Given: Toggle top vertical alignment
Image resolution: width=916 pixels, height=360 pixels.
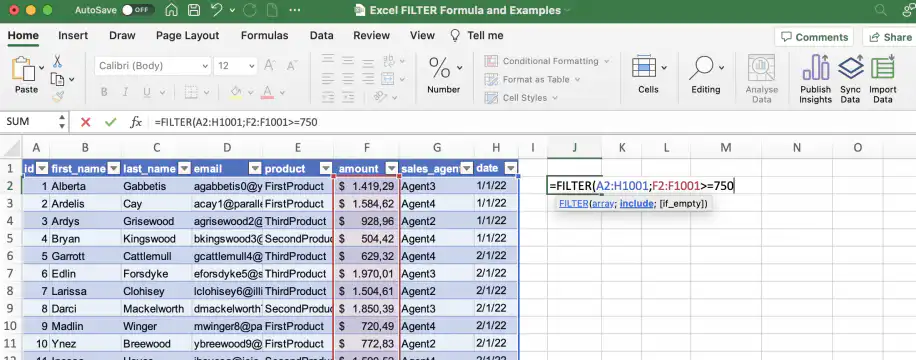Looking at the screenshot, I should coord(328,61).
